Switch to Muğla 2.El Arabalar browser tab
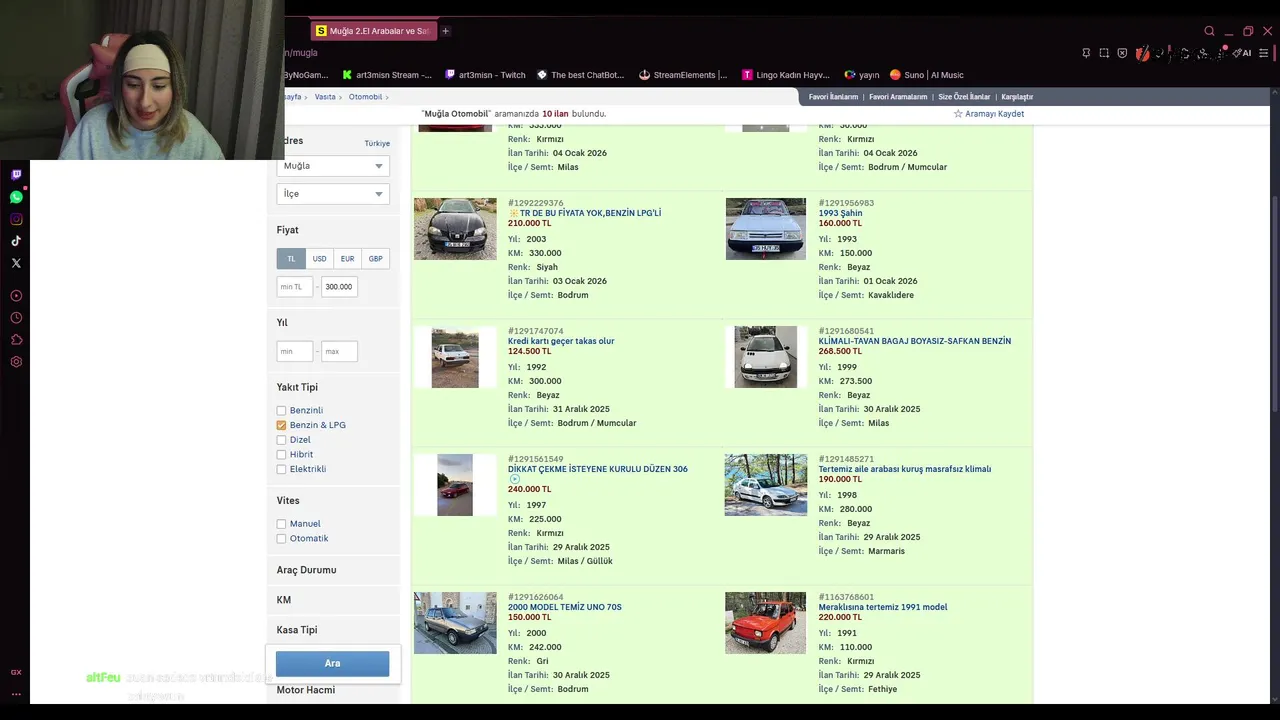The height and width of the screenshot is (720, 1280). 373,31
